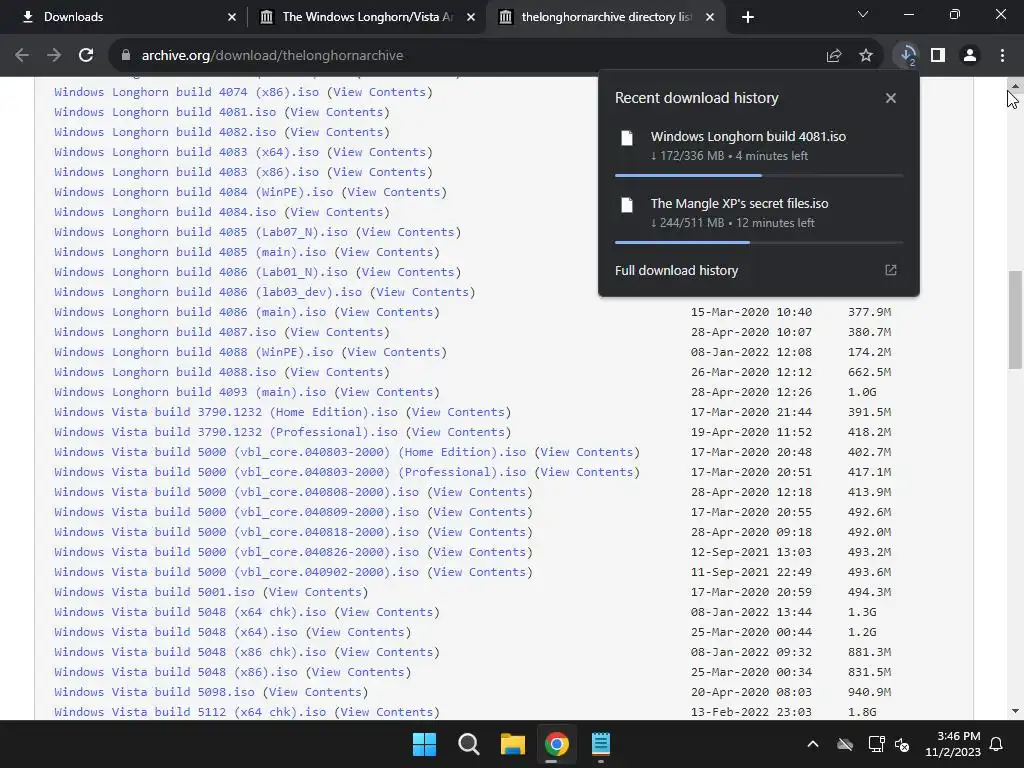Open the notifications bell in the taskbar
Screen dimensions: 1024x768
coord(997,744)
